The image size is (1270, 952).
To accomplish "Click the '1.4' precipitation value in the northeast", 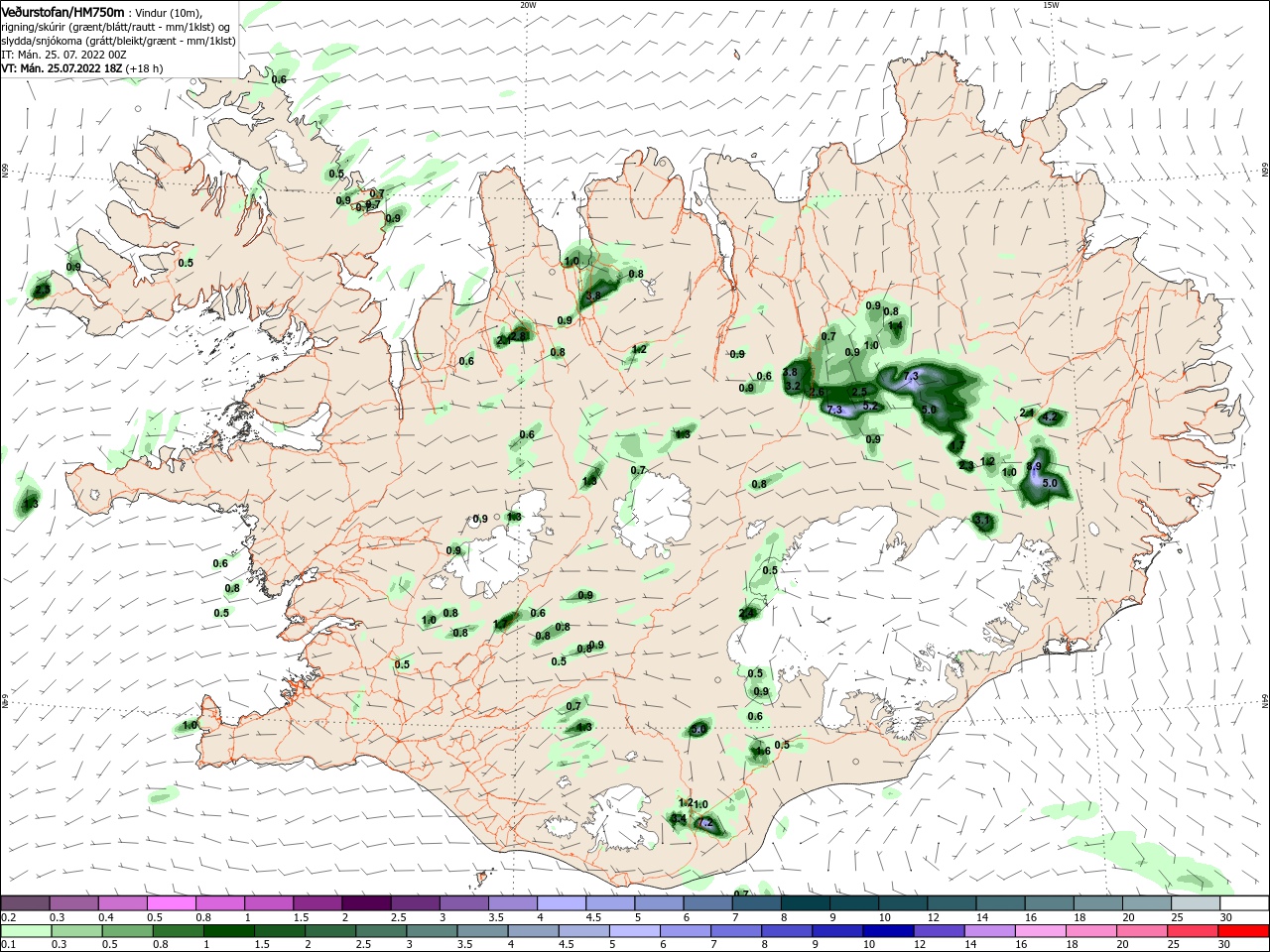I will [x=895, y=325].
